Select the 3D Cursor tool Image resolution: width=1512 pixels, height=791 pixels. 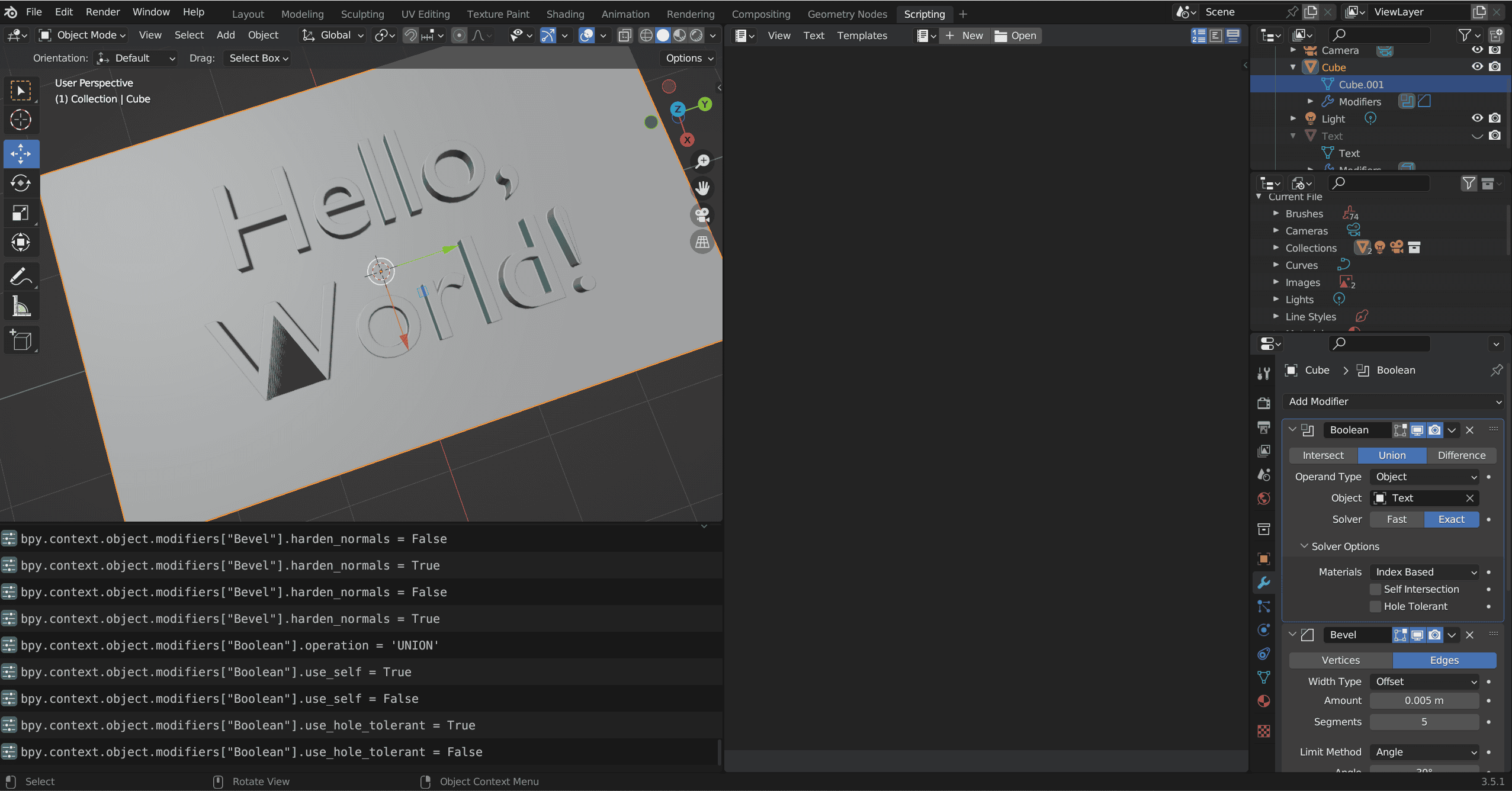pyautogui.click(x=21, y=120)
